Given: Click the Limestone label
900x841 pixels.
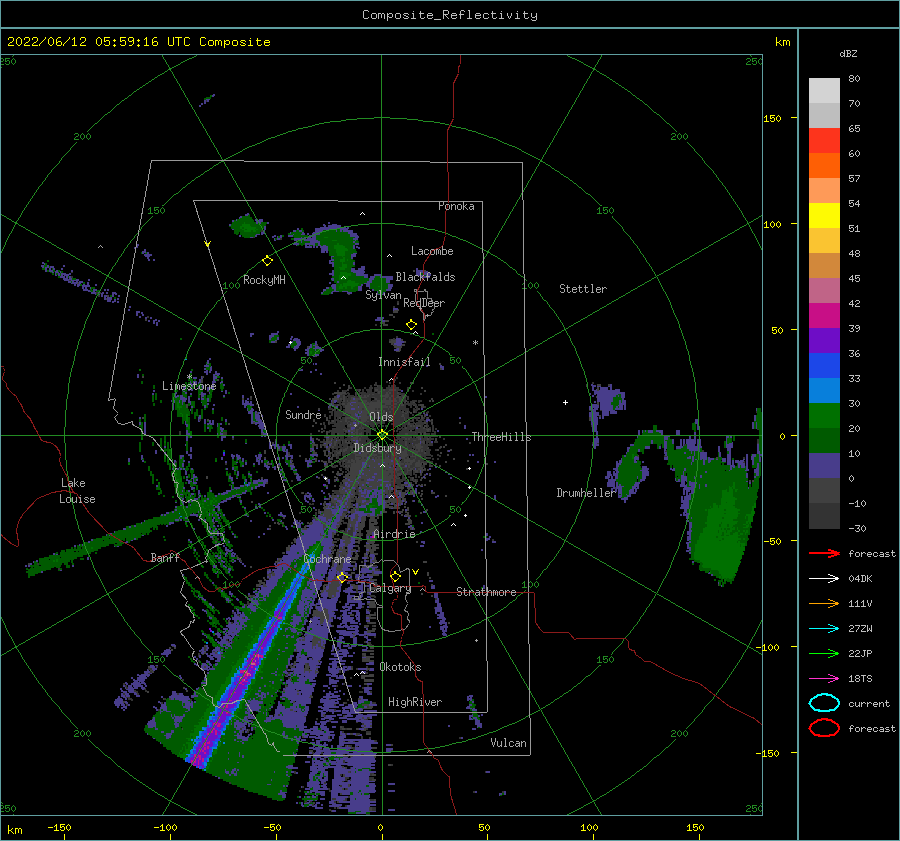Looking at the screenshot, I should [x=189, y=386].
